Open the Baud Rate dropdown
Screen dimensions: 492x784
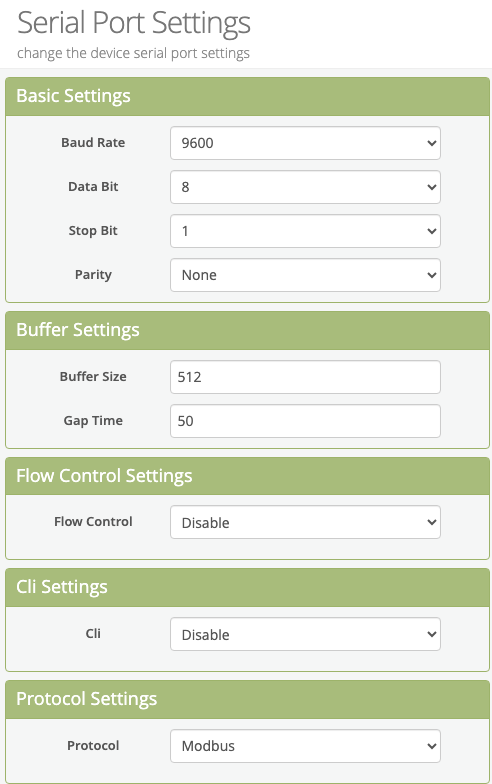305,143
